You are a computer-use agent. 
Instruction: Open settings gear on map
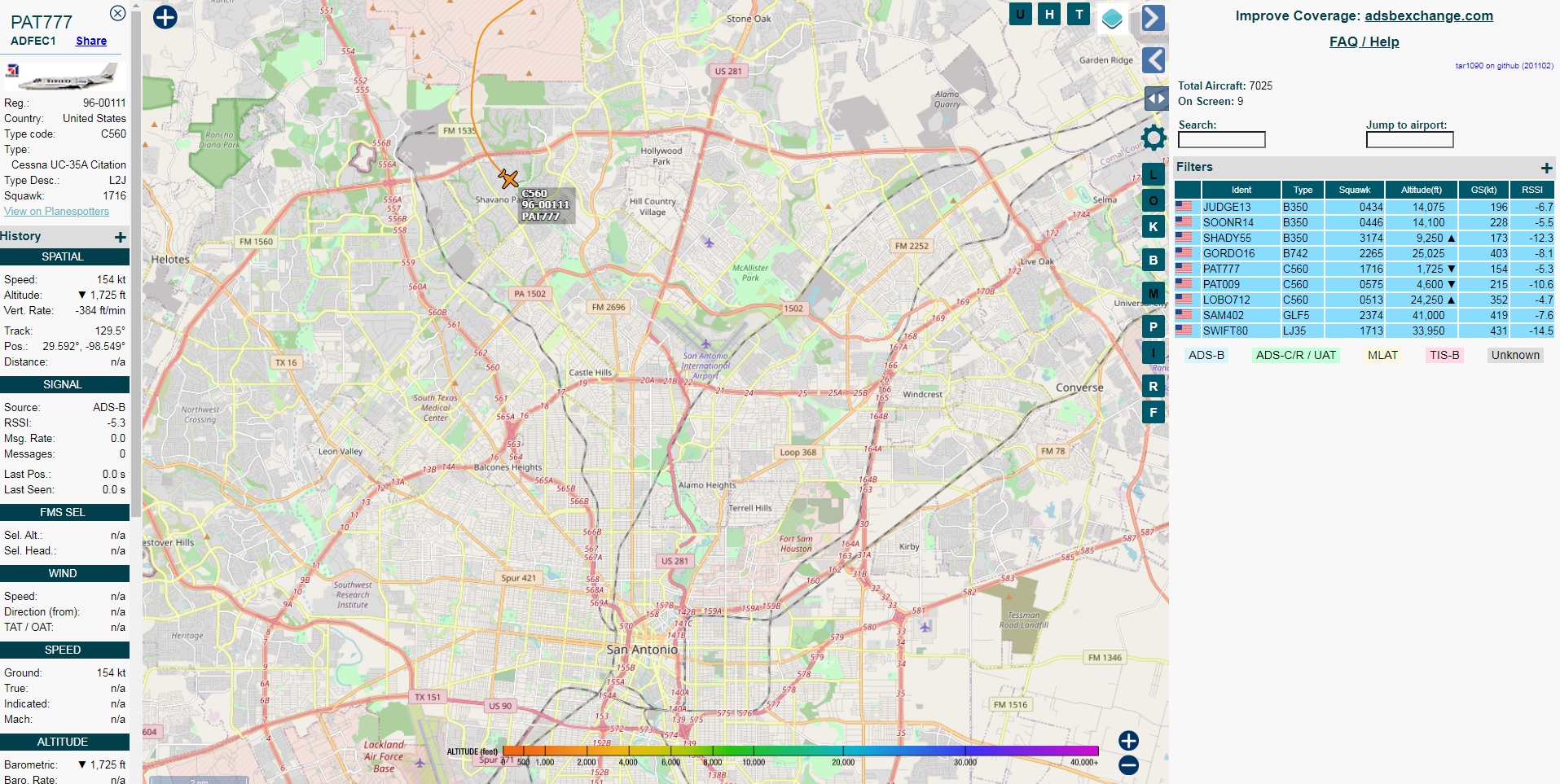(1154, 138)
